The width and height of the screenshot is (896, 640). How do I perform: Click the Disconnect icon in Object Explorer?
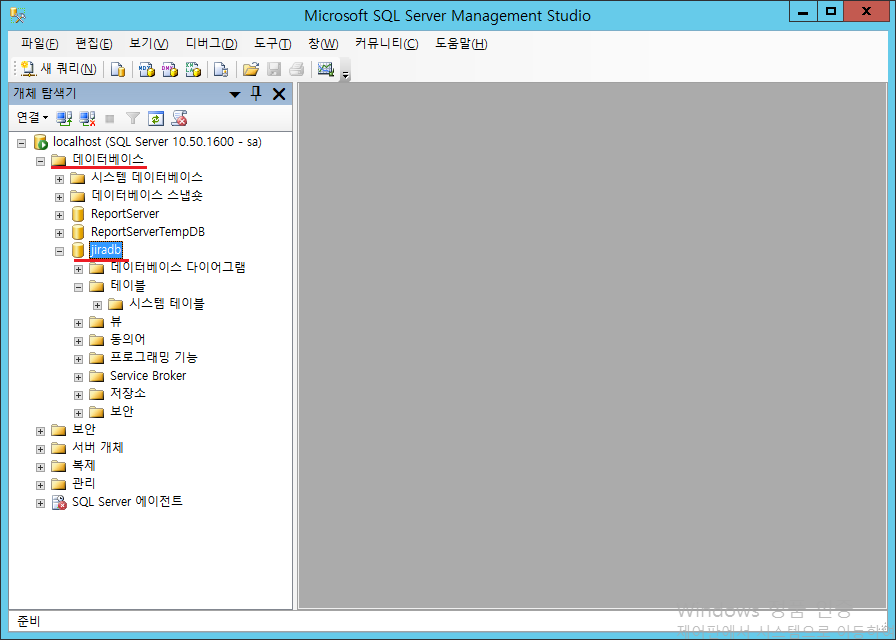point(87,118)
